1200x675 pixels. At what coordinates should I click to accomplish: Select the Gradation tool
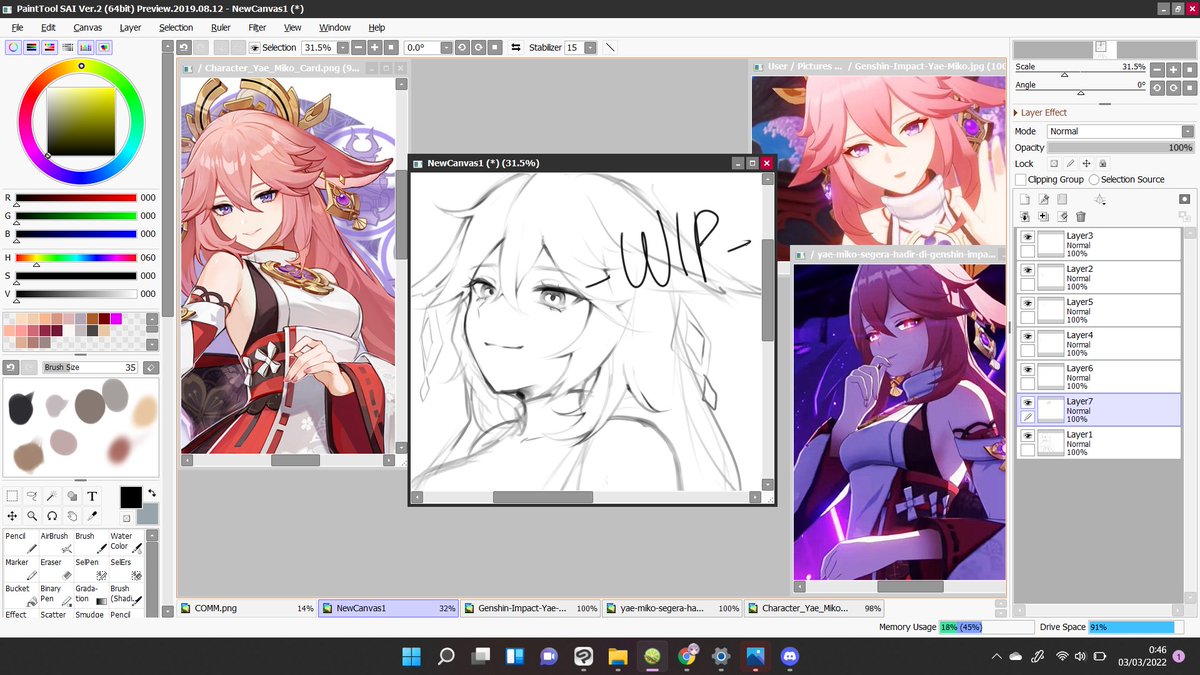(x=91, y=595)
